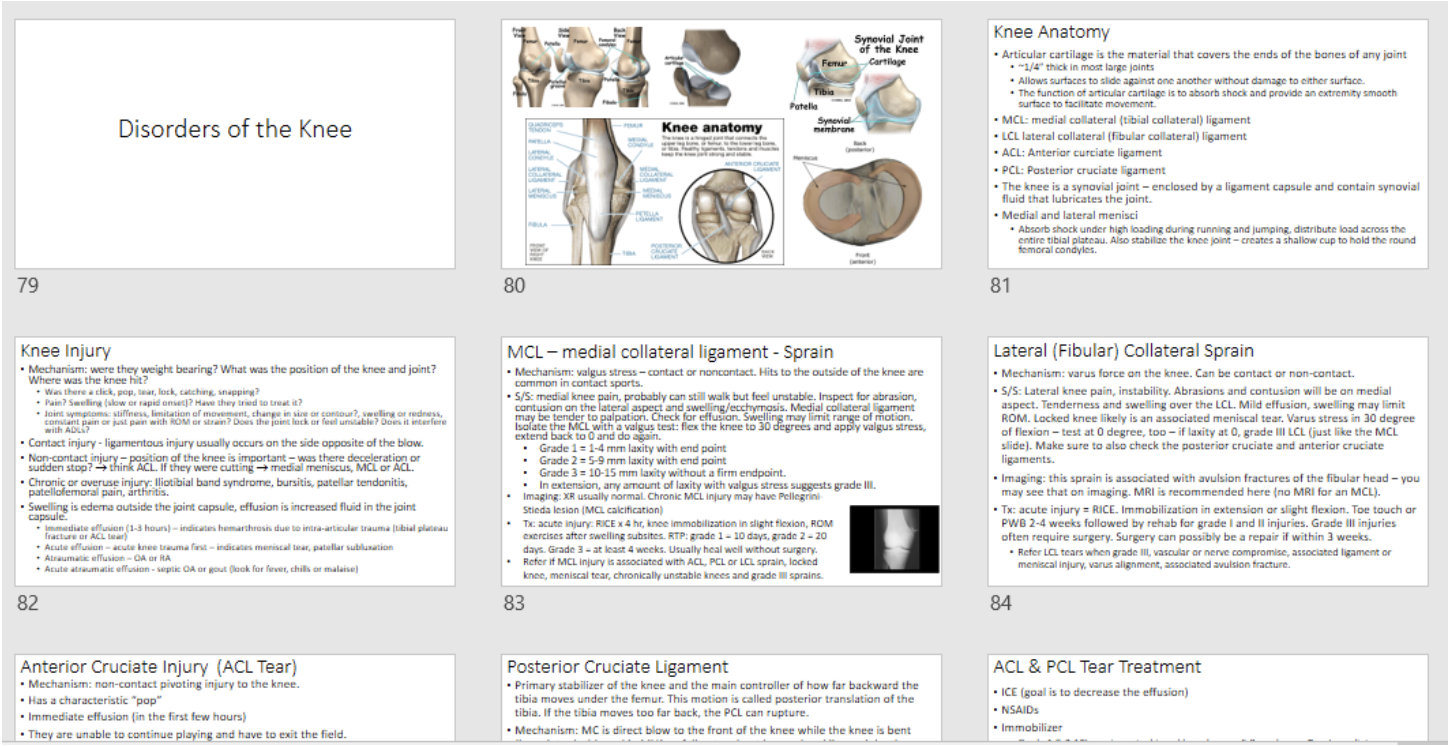Select the Lateral (Fibular) Collateral Sprain slide
The image size is (1448, 746).
pyautogui.click(x=1207, y=461)
